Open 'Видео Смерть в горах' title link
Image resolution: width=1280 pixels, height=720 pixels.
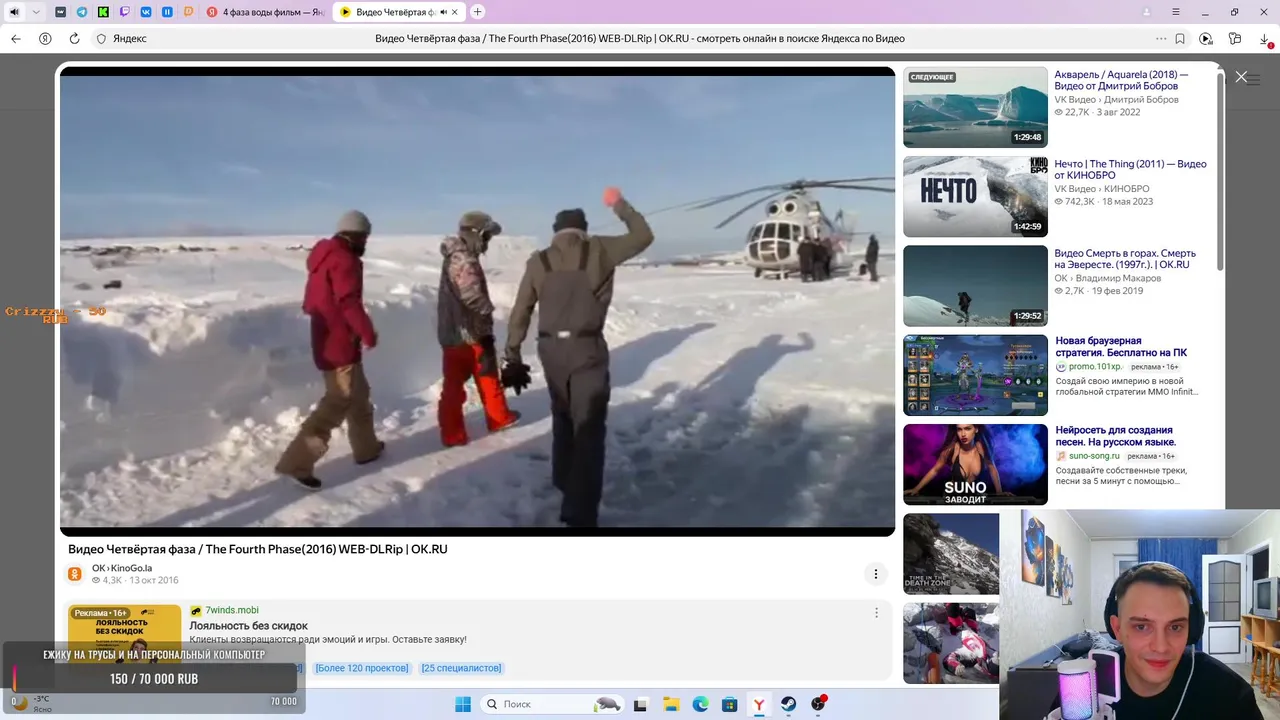(x=1125, y=258)
